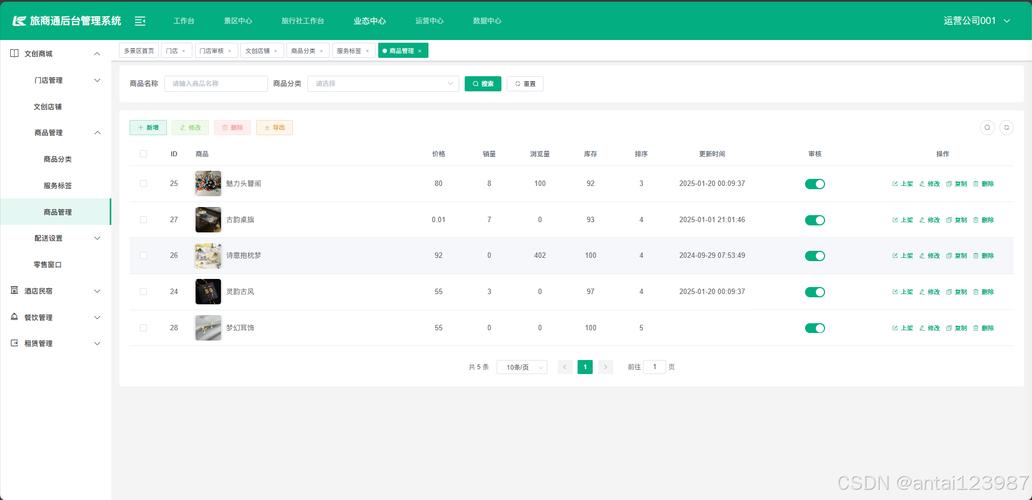
Task: Open the 商品分类 filter dropdown
Action: point(383,84)
